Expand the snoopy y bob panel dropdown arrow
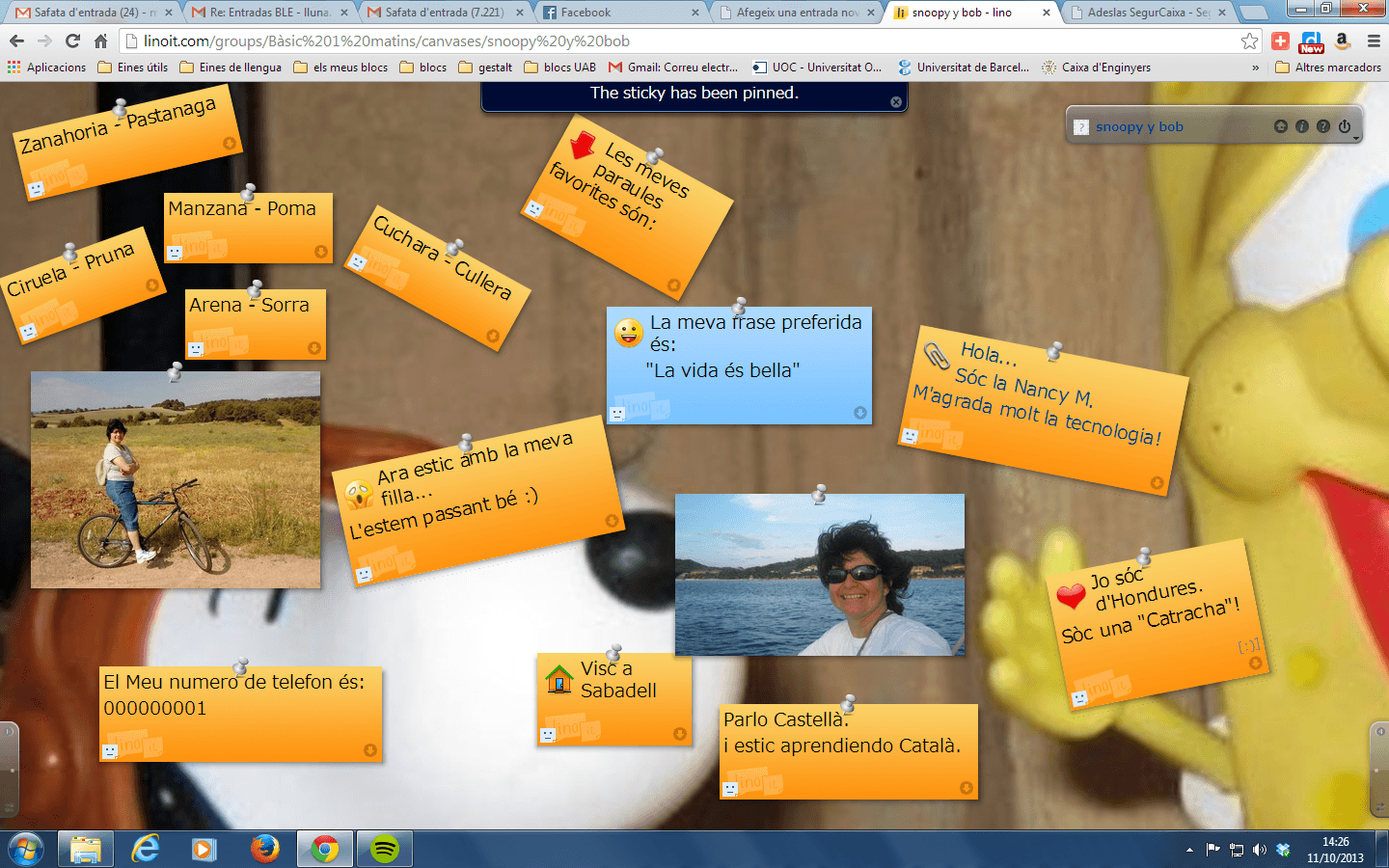1389x868 pixels. (x=1356, y=139)
